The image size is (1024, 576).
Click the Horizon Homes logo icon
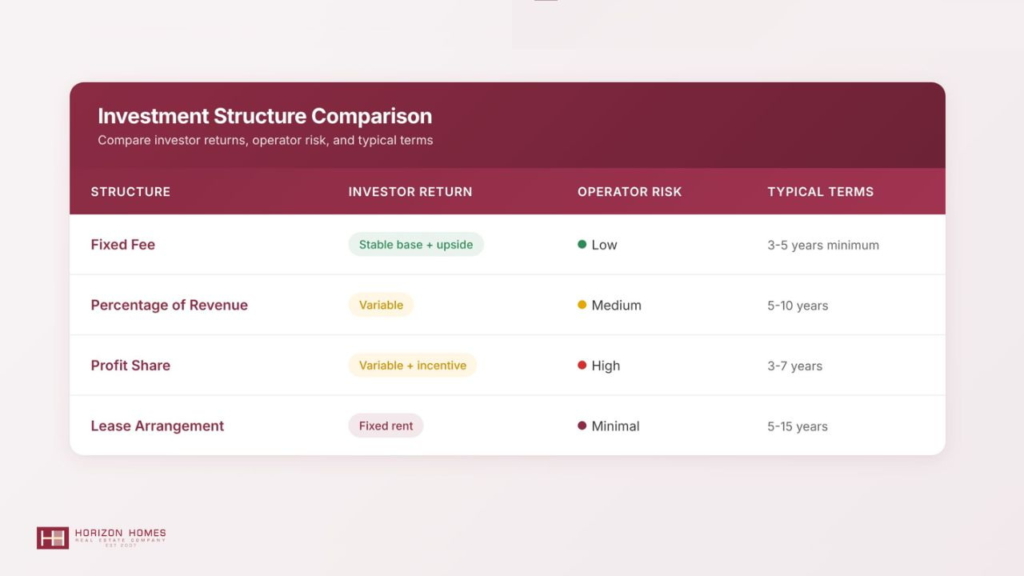point(52,538)
